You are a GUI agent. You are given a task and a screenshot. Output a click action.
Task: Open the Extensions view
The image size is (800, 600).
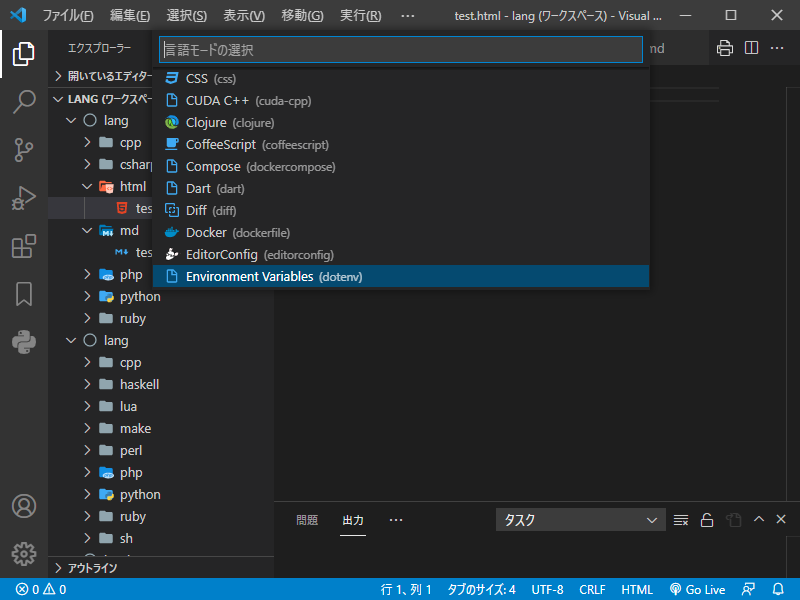pyautogui.click(x=23, y=246)
